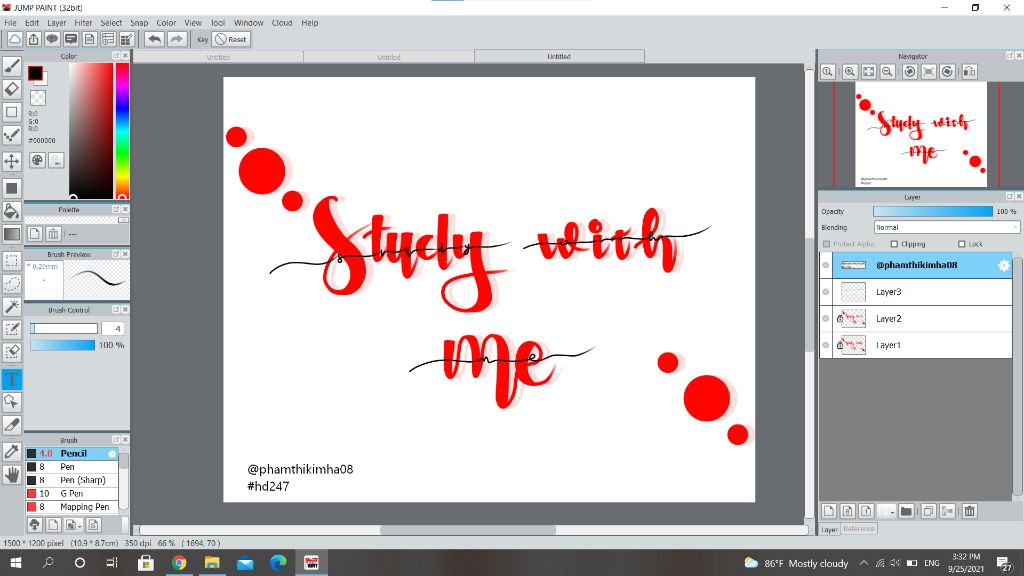The width and height of the screenshot is (1024, 576).
Task: Click the rainbow hue bar
Action: tap(122, 131)
